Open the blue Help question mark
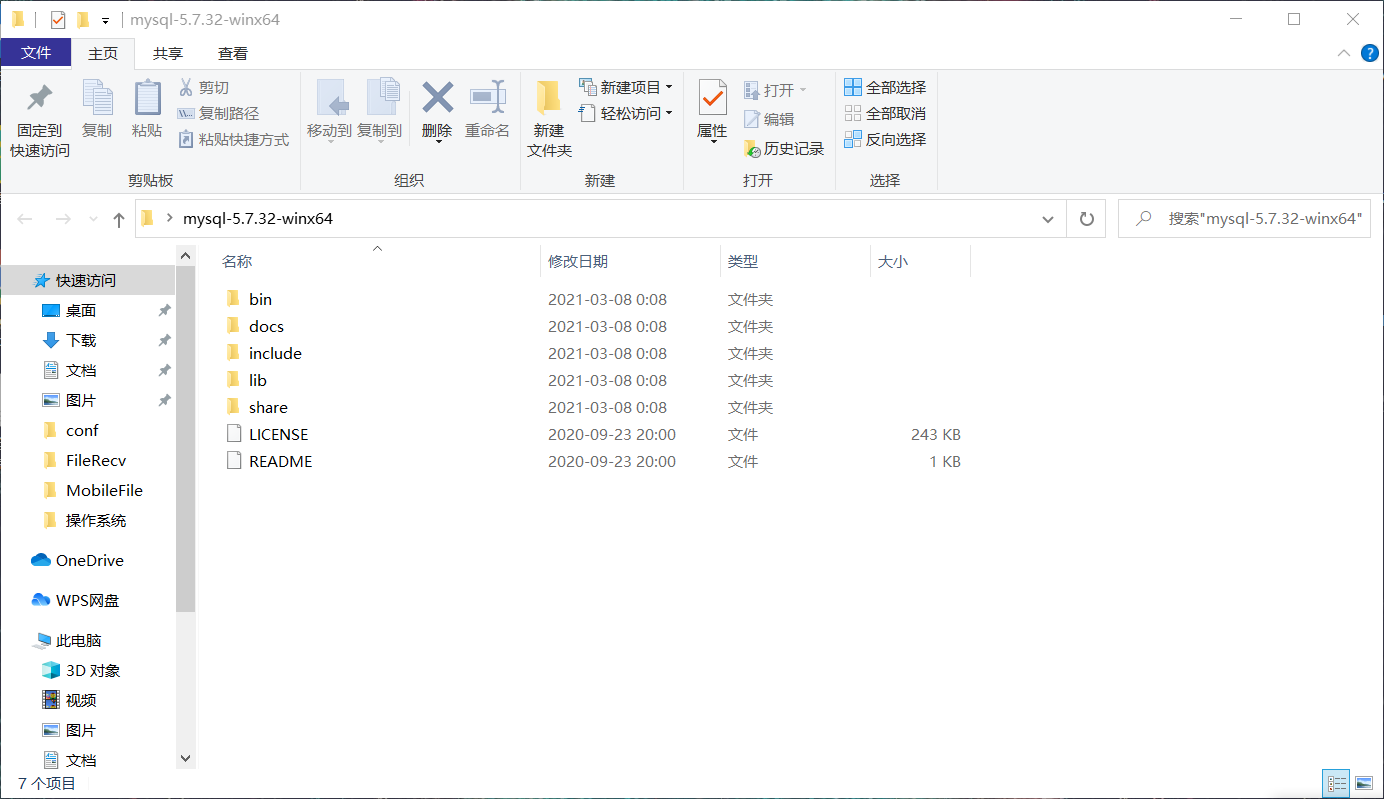This screenshot has width=1384, height=799. pyautogui.click(x=1369, y=54)
